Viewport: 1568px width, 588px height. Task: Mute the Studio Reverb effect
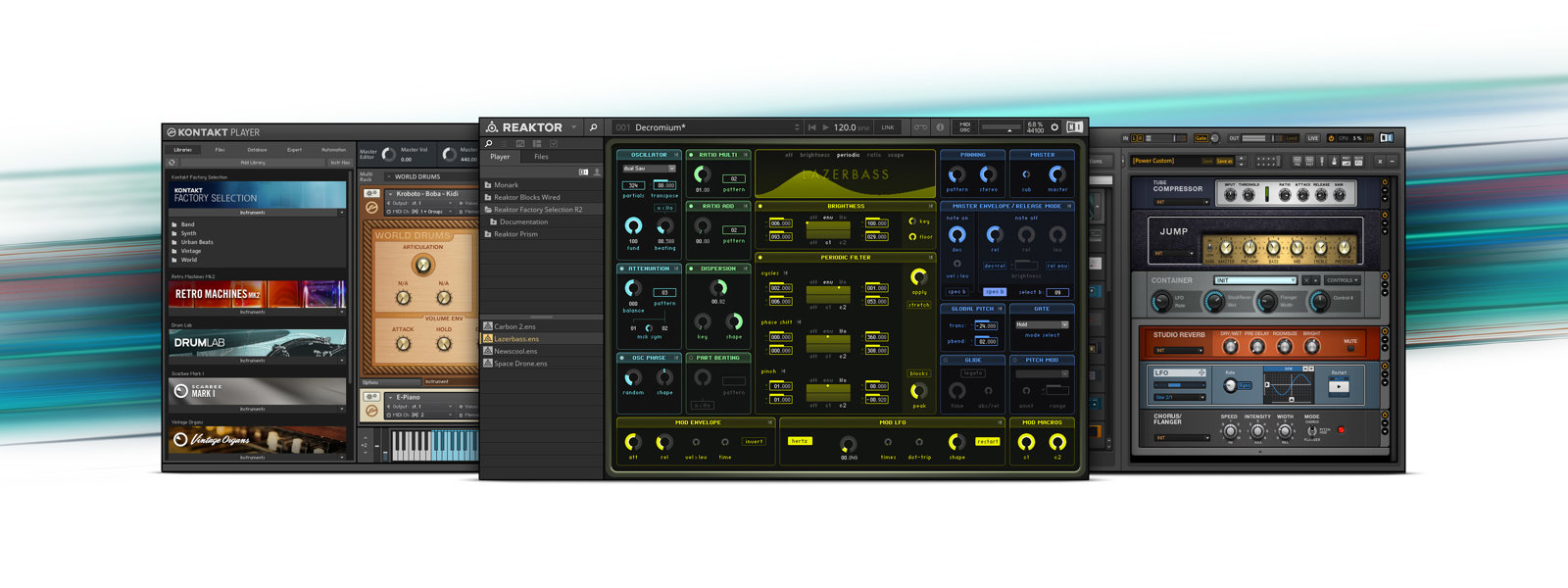(x=1350, y=349)
